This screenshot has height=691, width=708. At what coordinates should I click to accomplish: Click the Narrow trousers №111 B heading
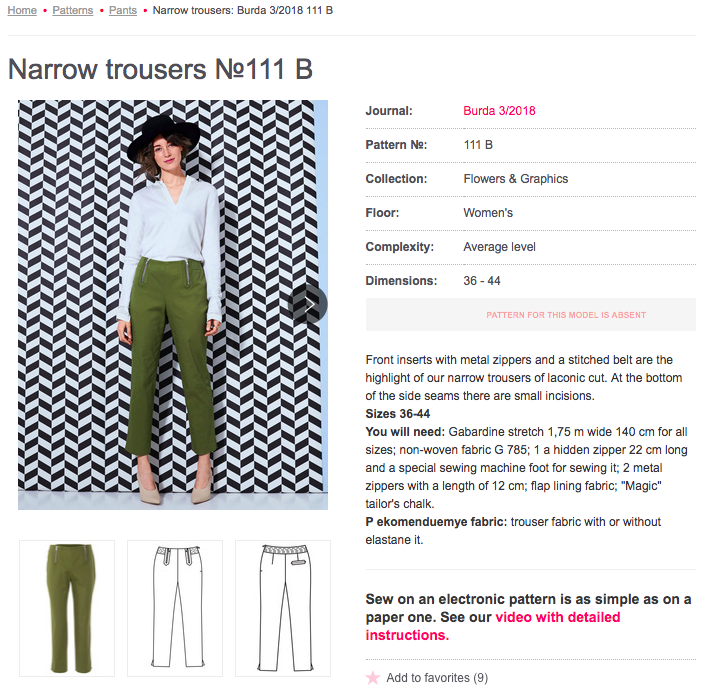click(160, 69)
